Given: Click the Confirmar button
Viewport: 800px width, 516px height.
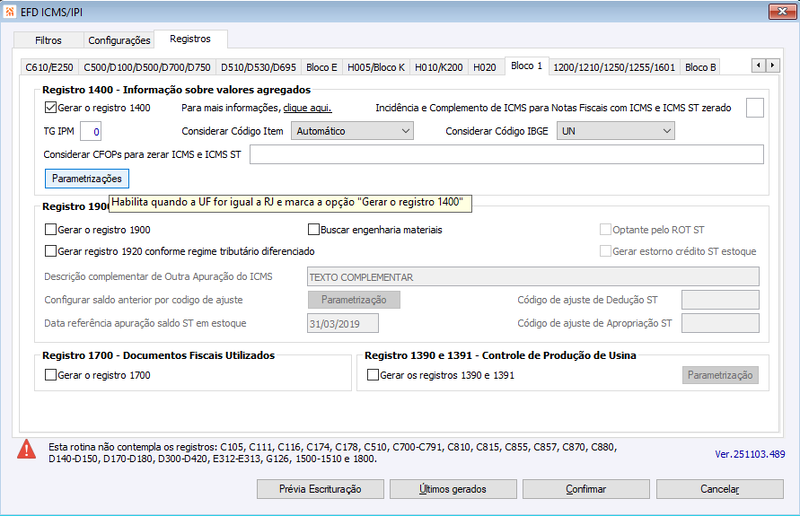Looking at the screenshot, I should pos(586,489).
